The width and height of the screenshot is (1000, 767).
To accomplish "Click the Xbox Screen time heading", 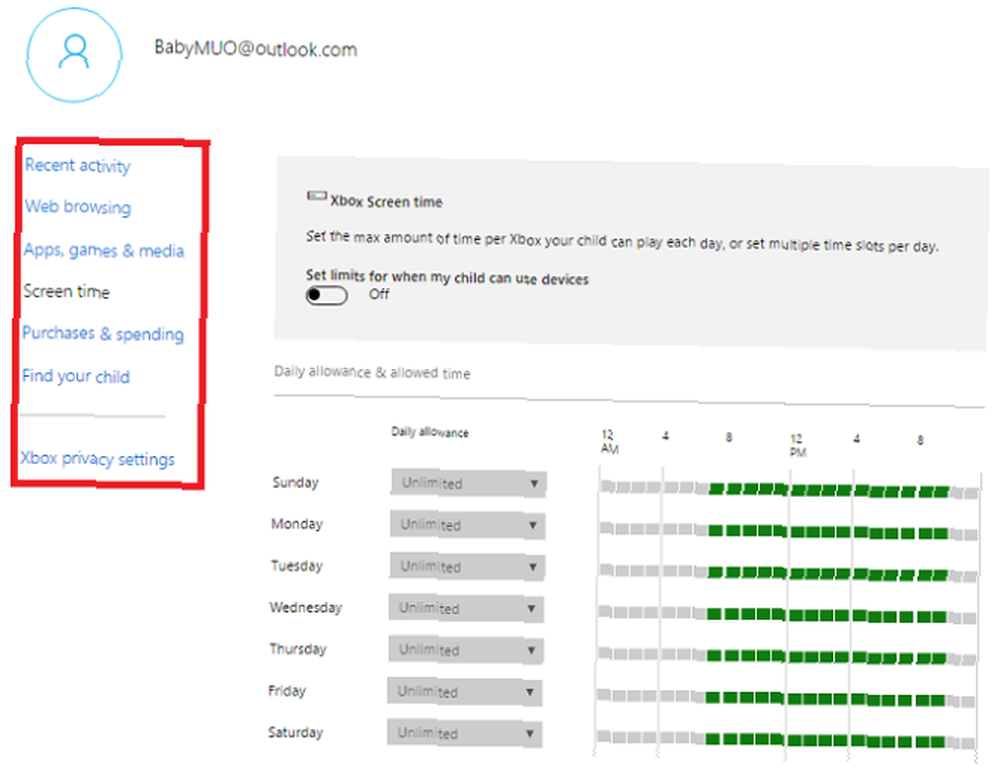I will (386, 201).
